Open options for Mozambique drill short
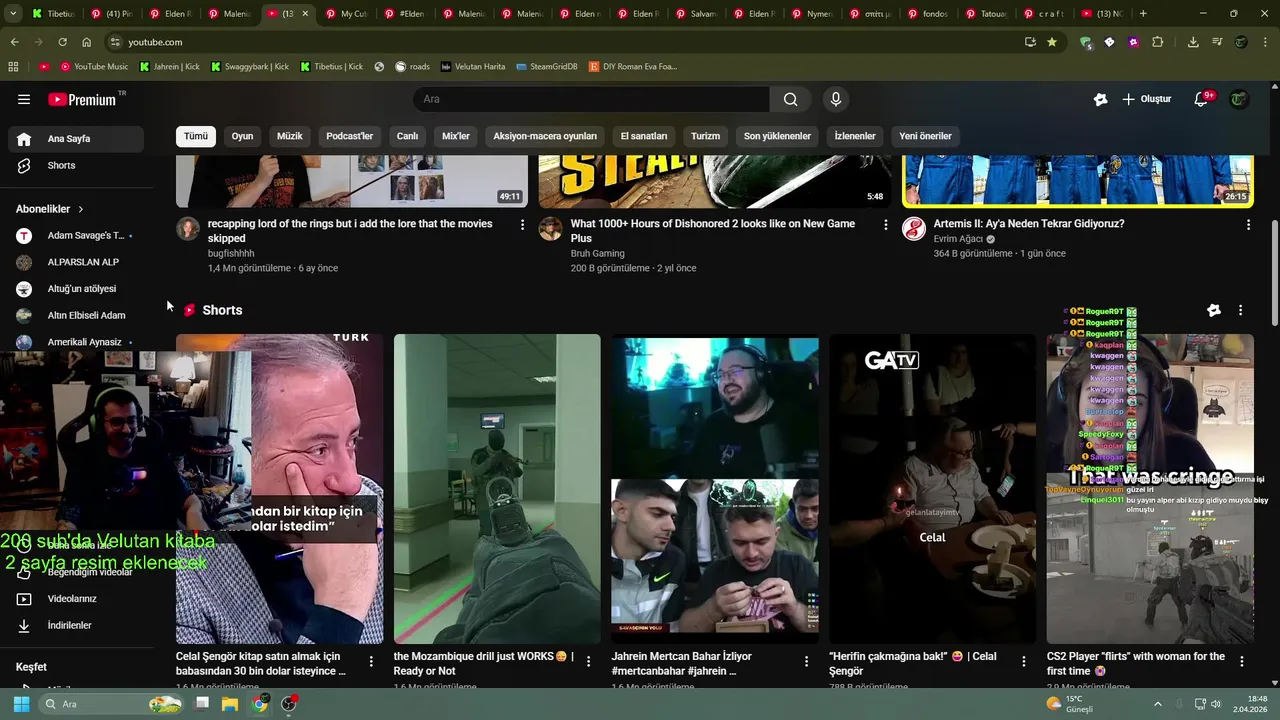 click(589, 661)
